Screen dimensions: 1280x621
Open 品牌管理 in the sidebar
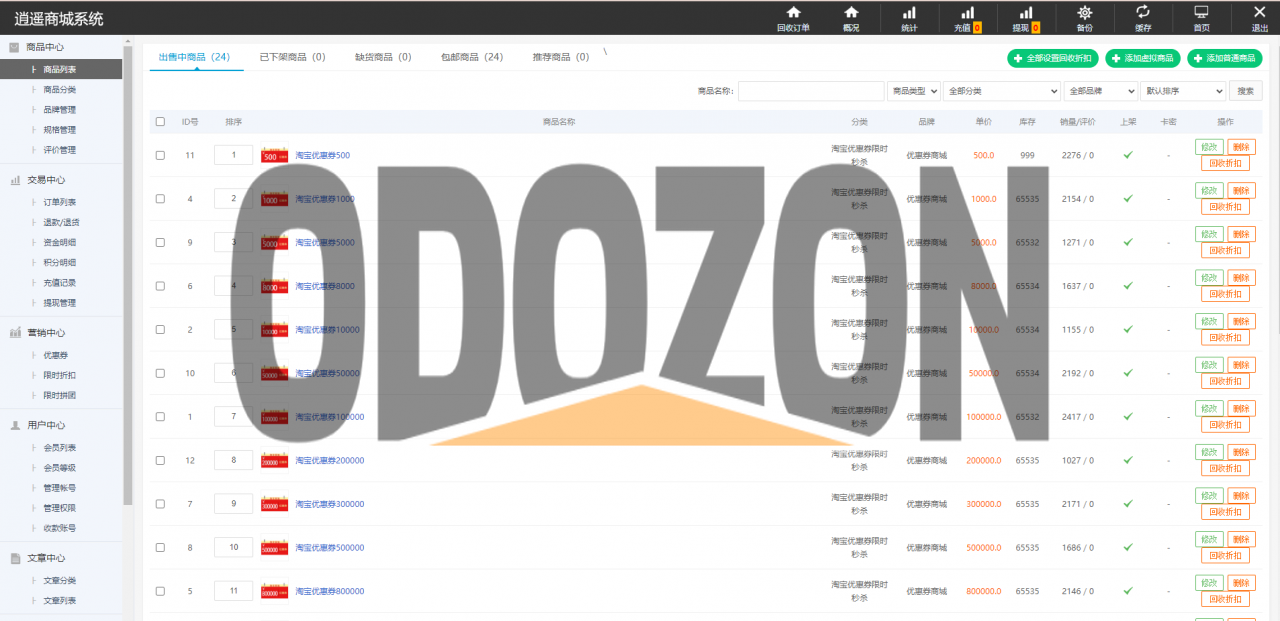tap(59, 110)
